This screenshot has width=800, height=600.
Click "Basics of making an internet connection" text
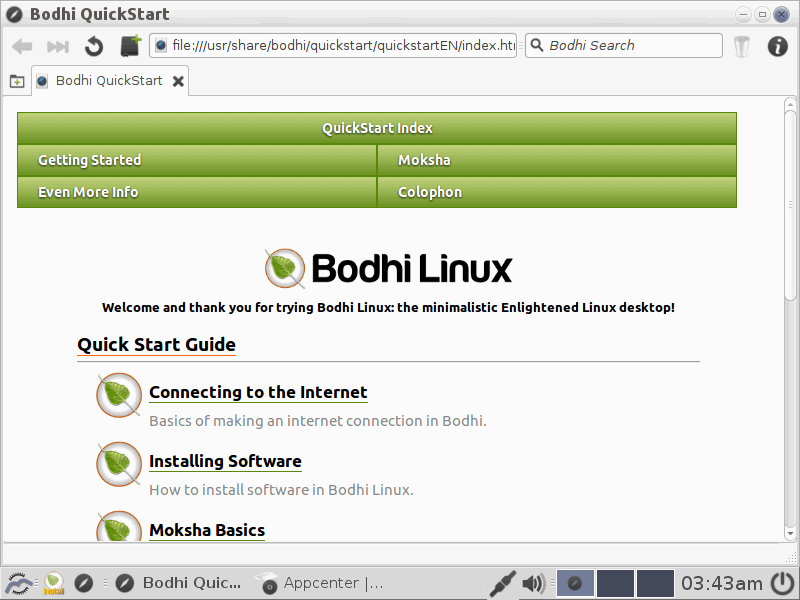[317, 421]
